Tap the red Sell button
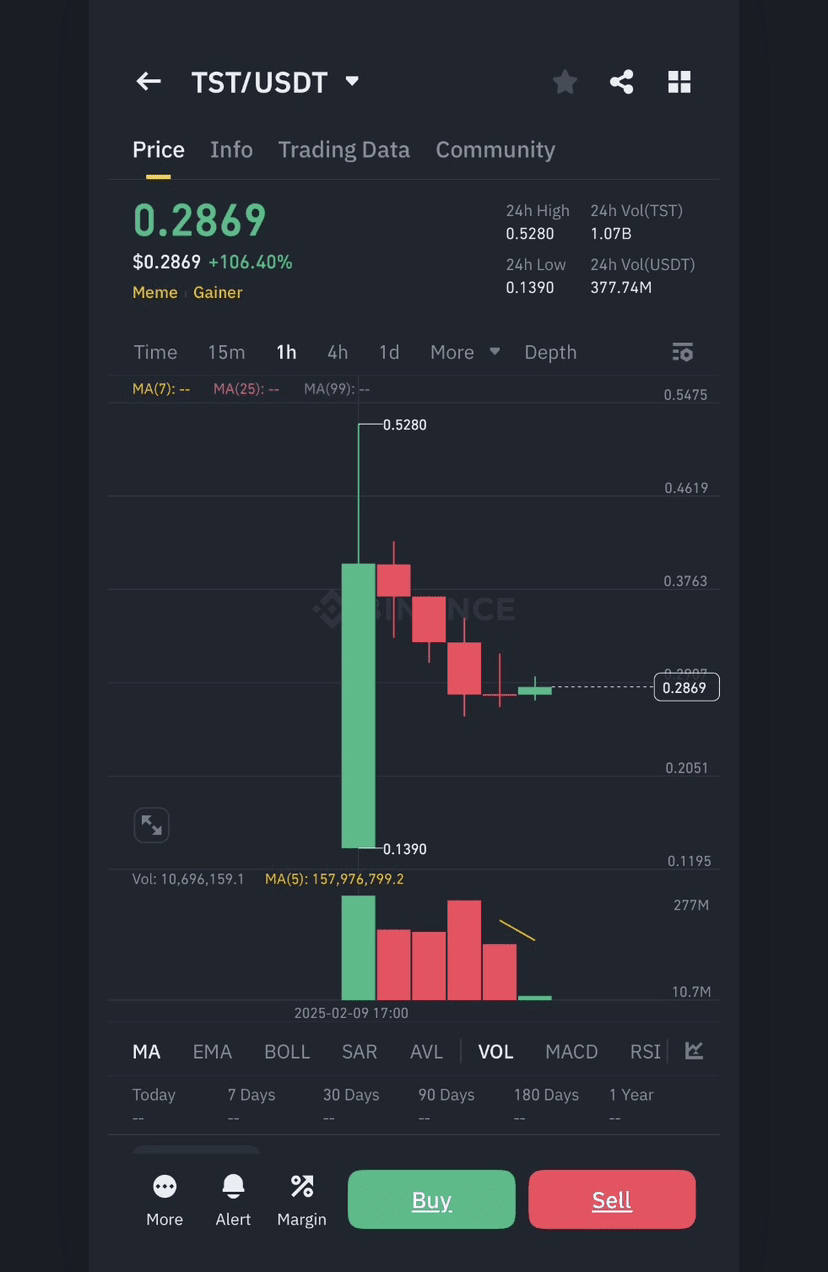Screen dimensions: 828x1272 pos(612,1199)
